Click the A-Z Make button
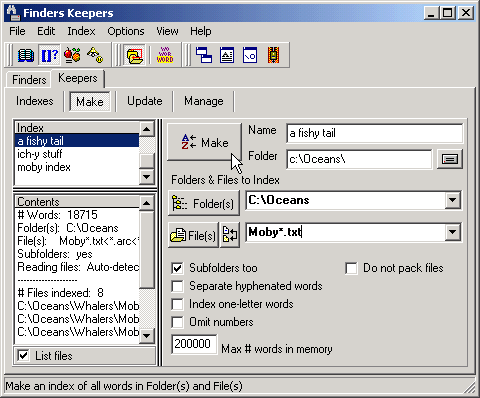 [204, 142]
